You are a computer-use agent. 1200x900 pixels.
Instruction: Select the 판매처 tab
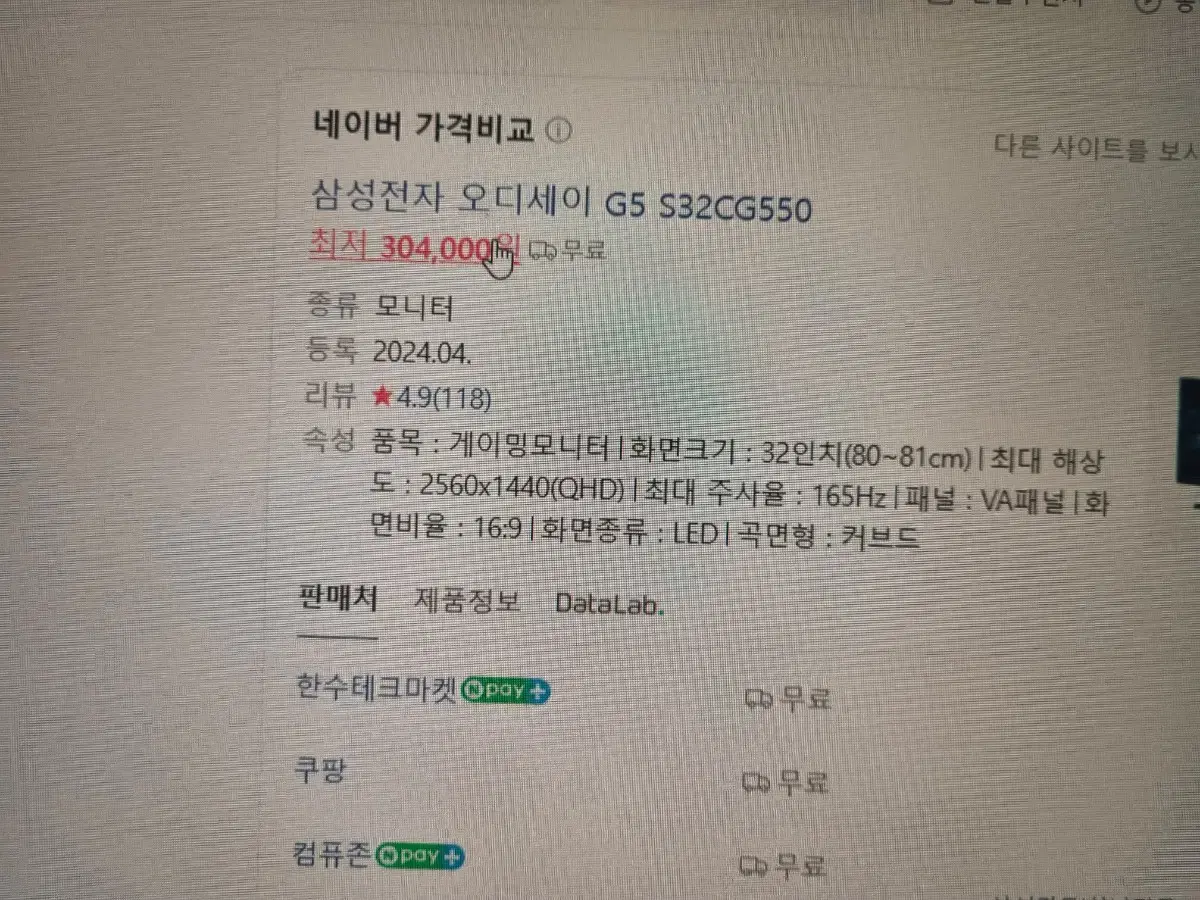(338, 600)
